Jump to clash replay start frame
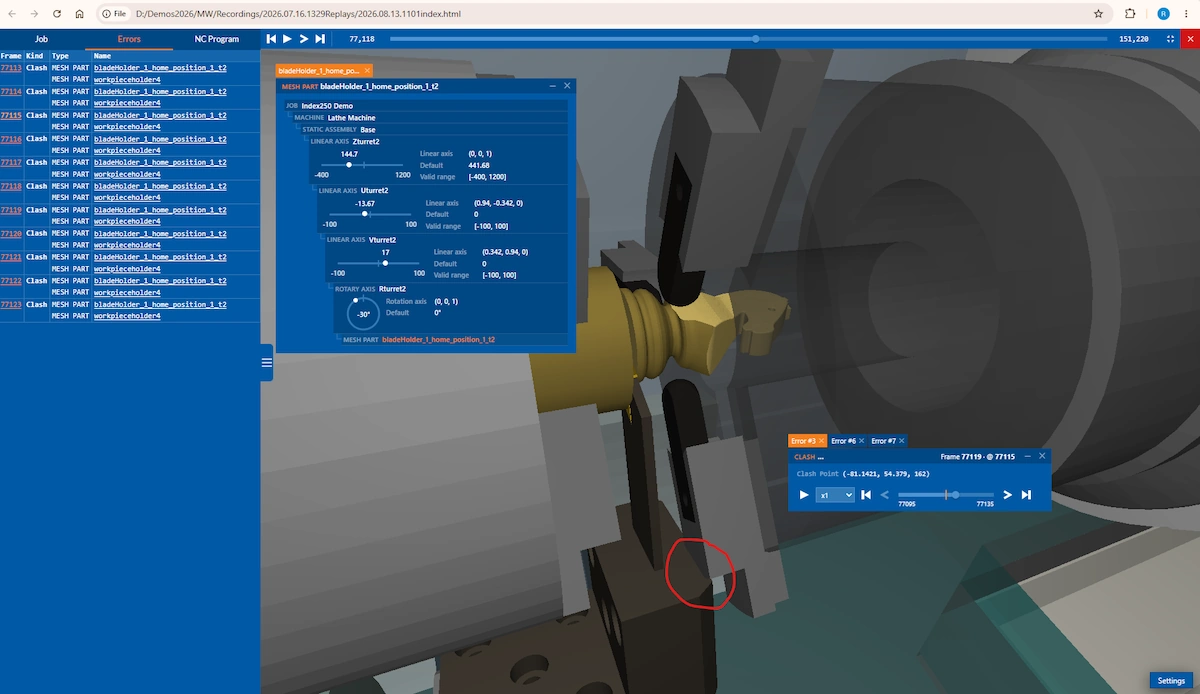Screen dimensions: 1200x694 click(x=866, y=495)
